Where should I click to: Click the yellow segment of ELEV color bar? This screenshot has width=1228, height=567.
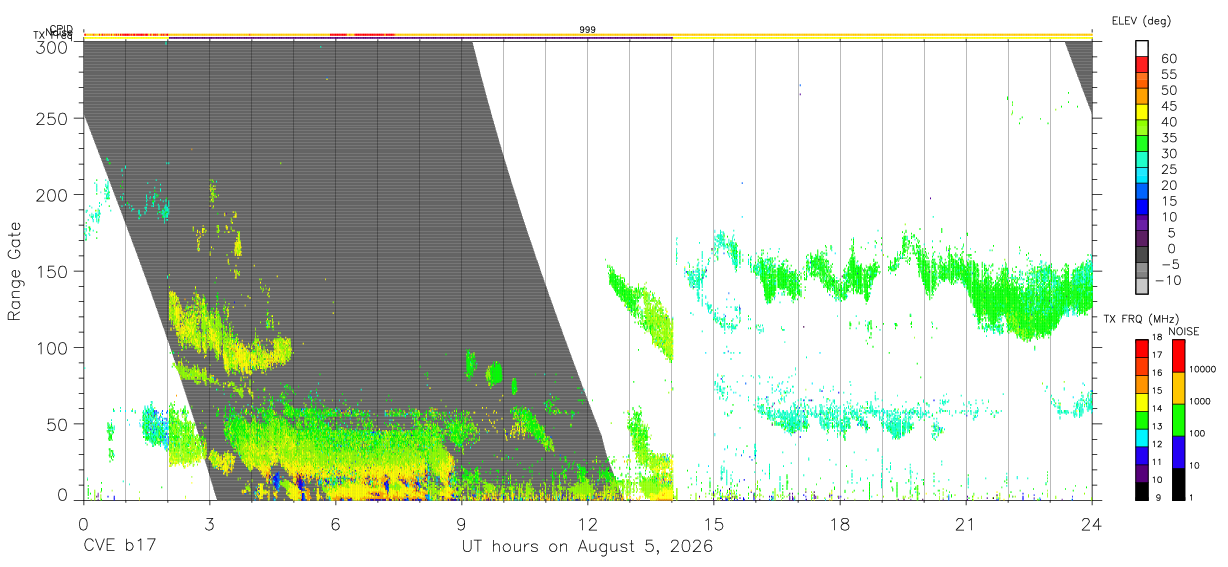(1142, 112)
